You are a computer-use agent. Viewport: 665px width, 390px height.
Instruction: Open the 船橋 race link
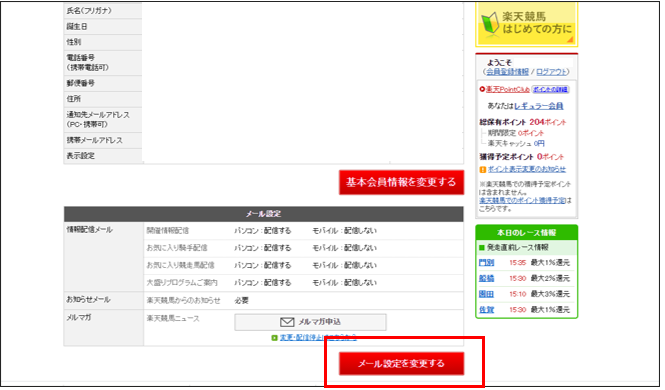[486, 279]
